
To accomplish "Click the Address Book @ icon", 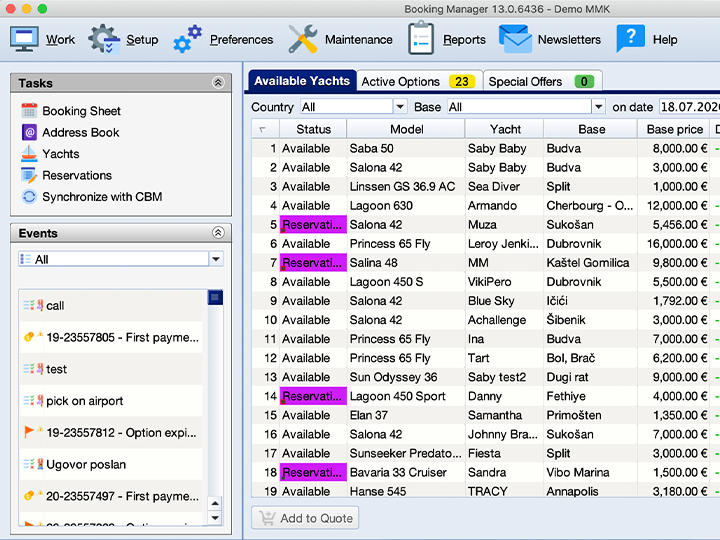I will click(x=29, y=132).
